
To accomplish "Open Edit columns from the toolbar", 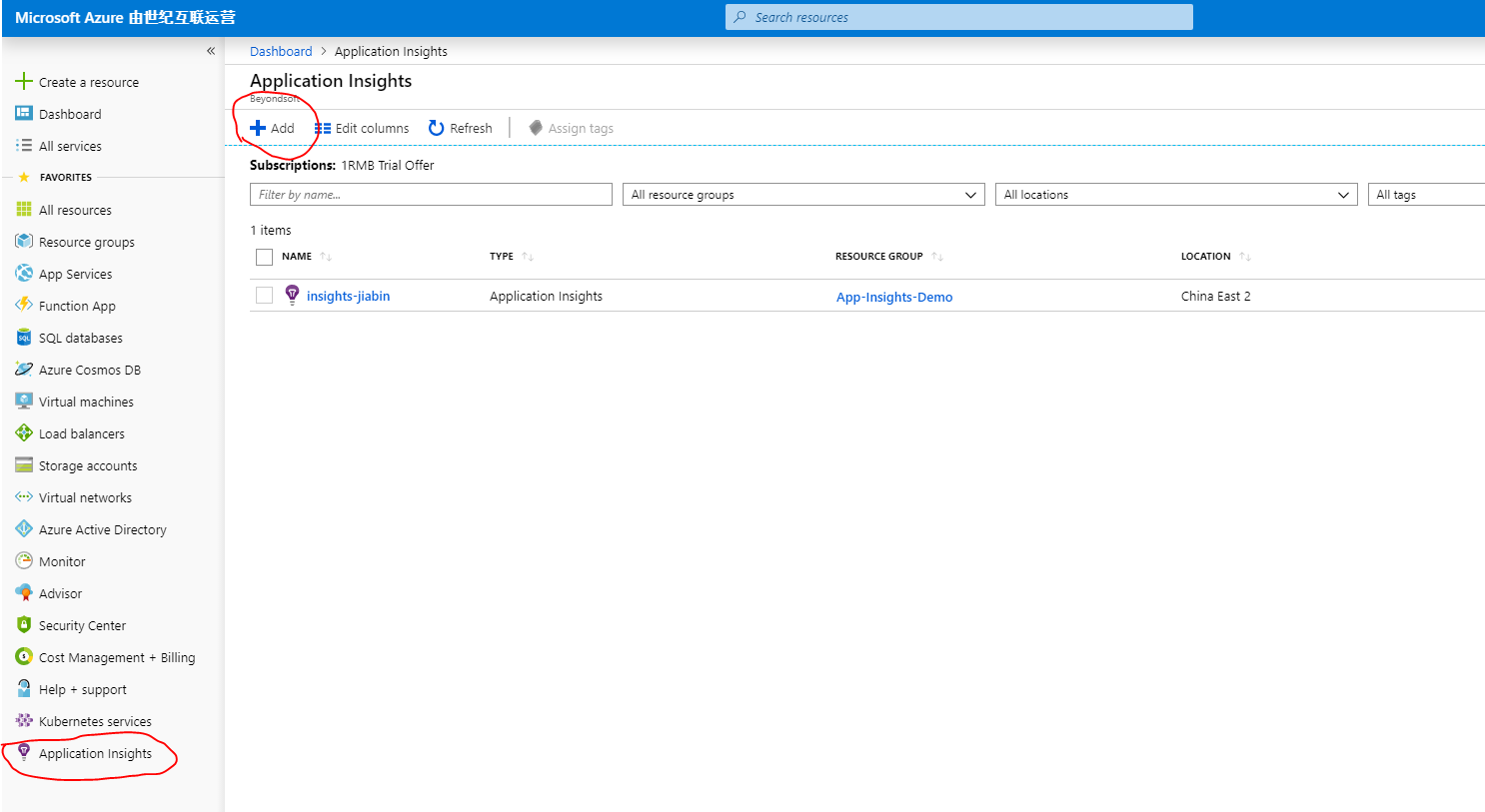I will (x=362, y=128).
